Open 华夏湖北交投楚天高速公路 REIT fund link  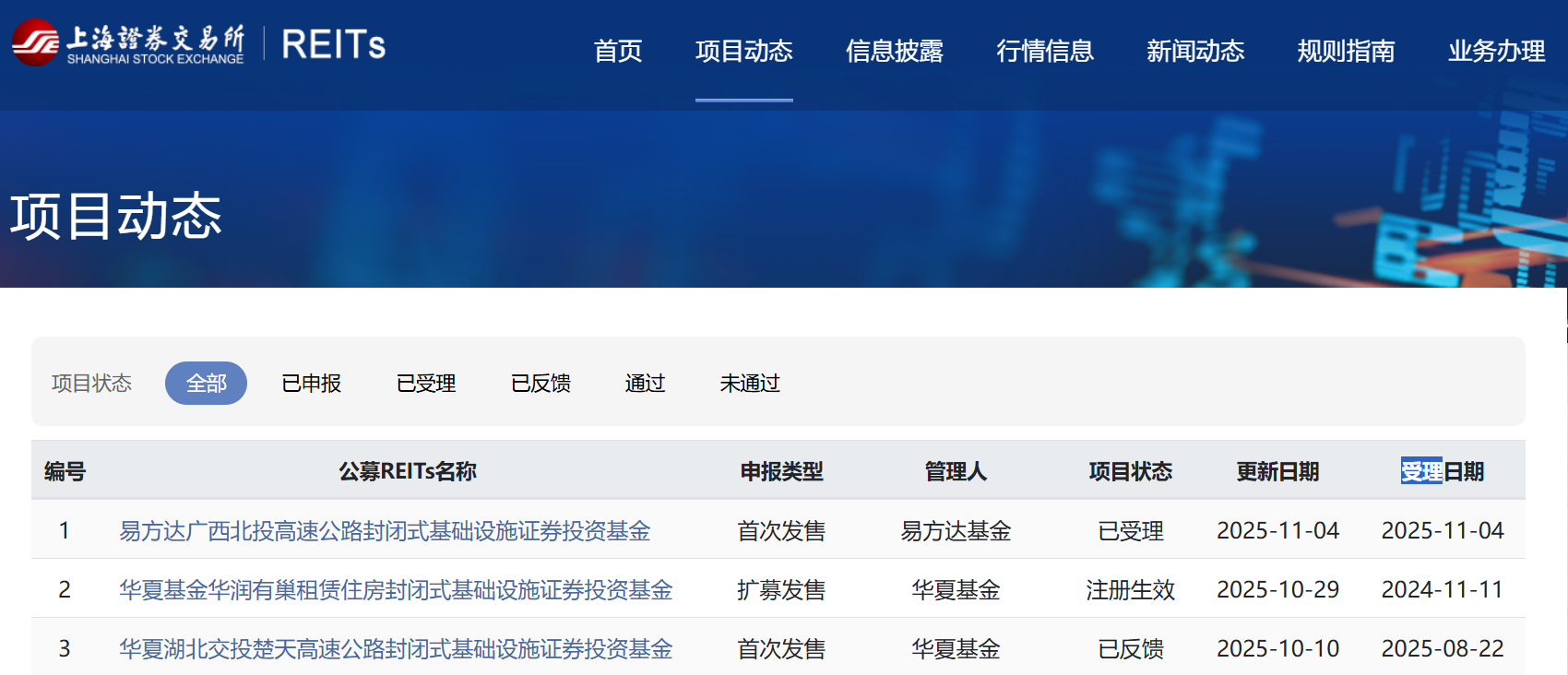396,648
